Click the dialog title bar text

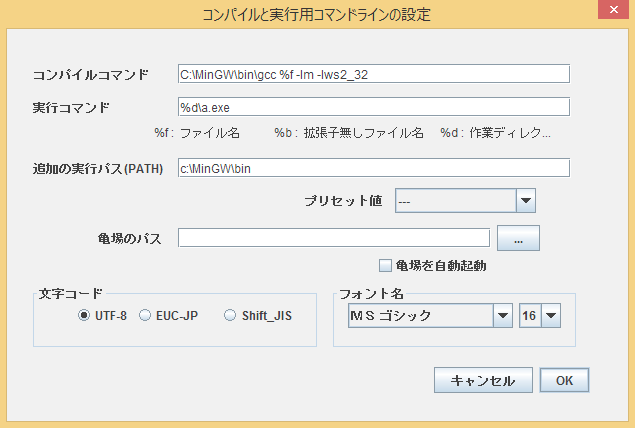tap(317, 13)
